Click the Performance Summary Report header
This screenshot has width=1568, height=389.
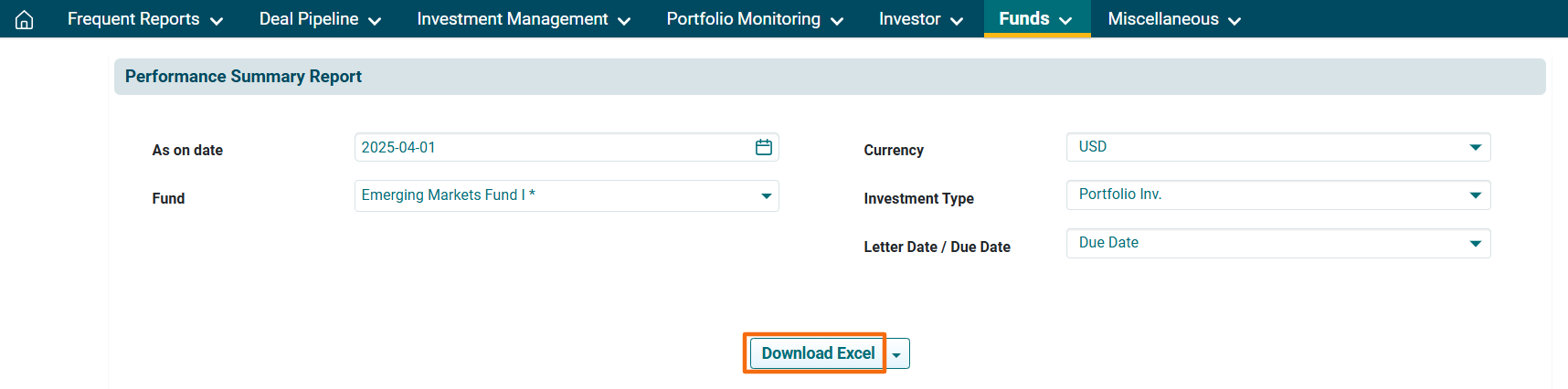click(x=243, y=77)
